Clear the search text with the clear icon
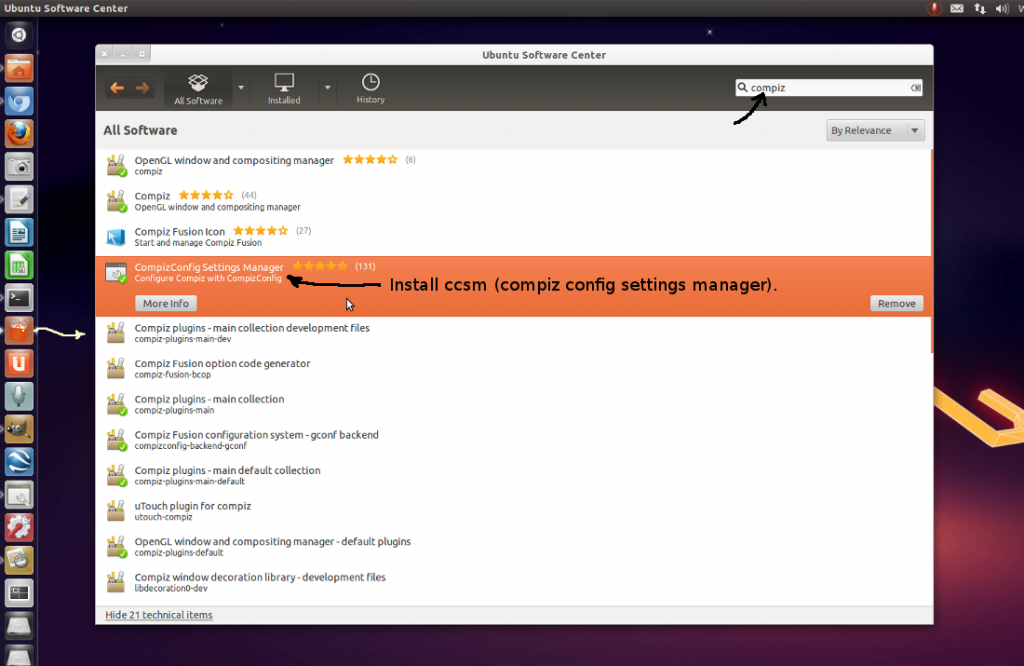1024x666 pixels. 916,87
